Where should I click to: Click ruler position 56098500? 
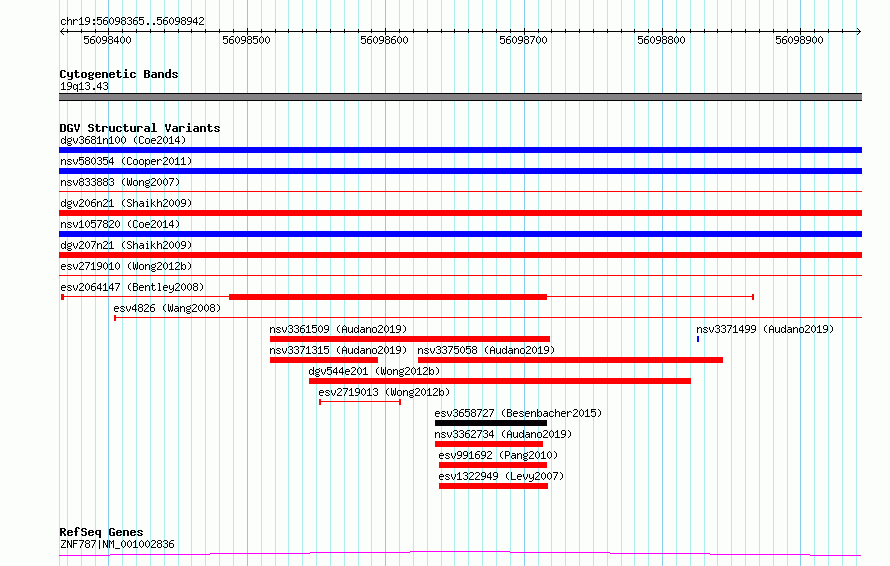click(246, 40)
